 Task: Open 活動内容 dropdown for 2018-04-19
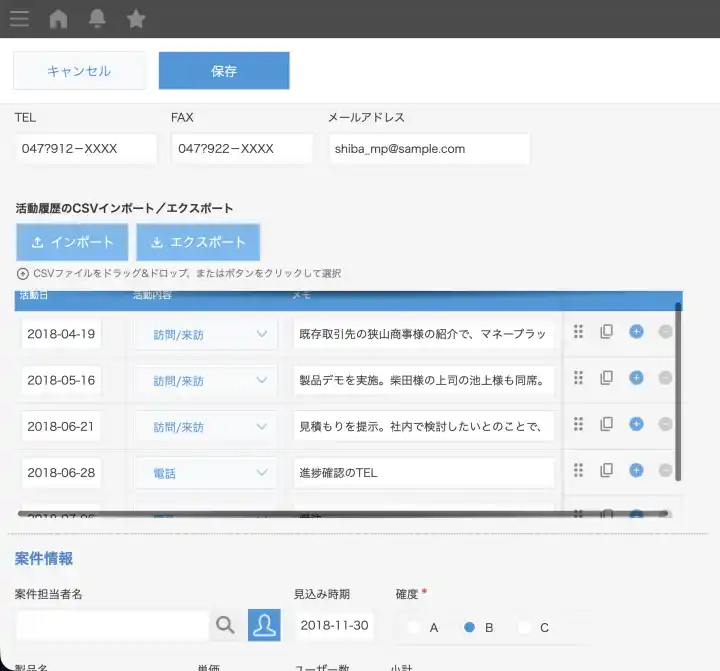point(205,334)
